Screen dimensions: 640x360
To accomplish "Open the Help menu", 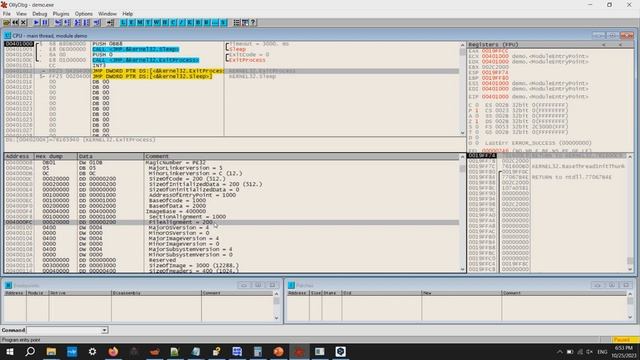I will (x=128, y=13).
